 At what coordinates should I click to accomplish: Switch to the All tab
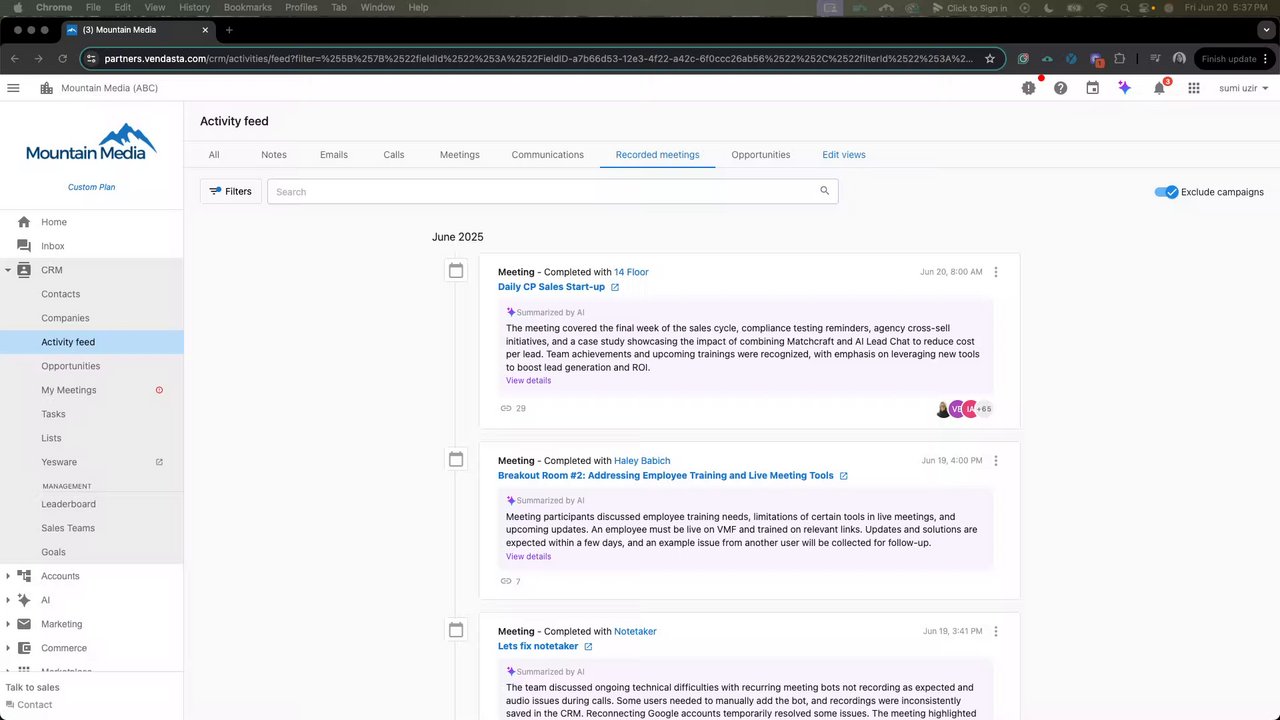click(x=214, y=155)
